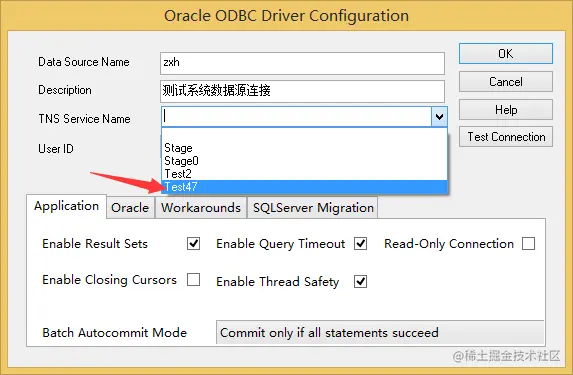Viewport: 573px width, 375px height.
Task: Uncheck Enable Thread Safety
Action: [x=360, y=281]
